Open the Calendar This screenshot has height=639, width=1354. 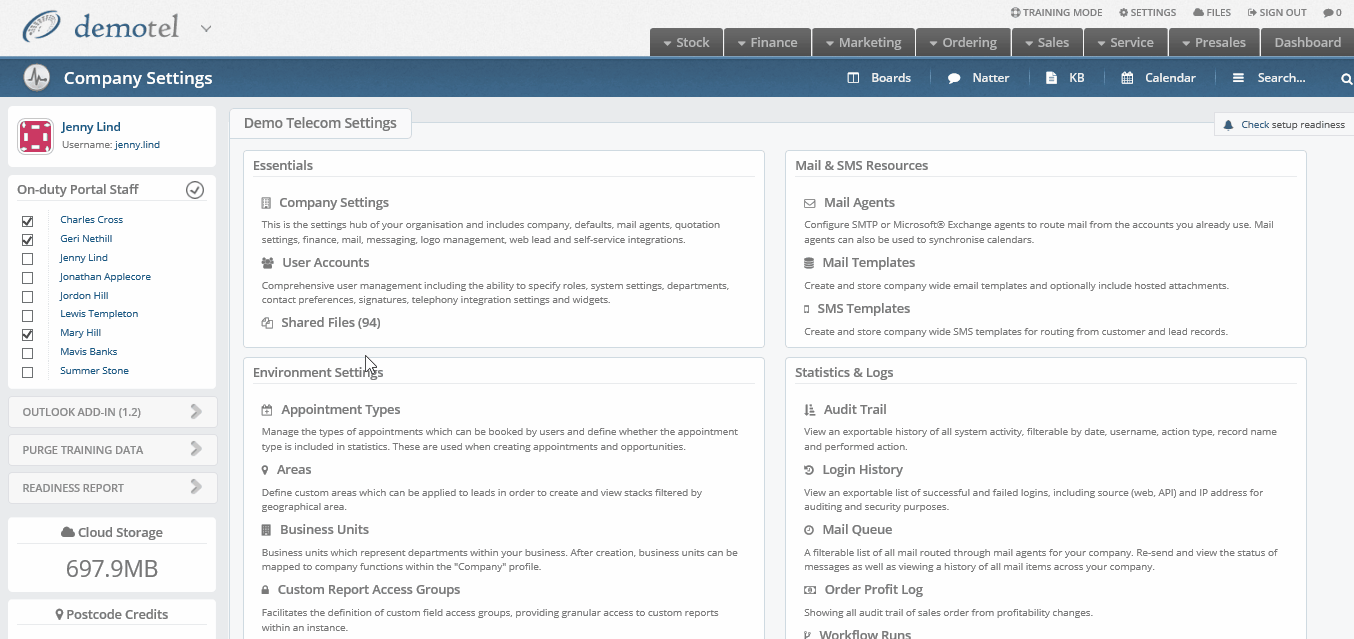click(1158, 78)
